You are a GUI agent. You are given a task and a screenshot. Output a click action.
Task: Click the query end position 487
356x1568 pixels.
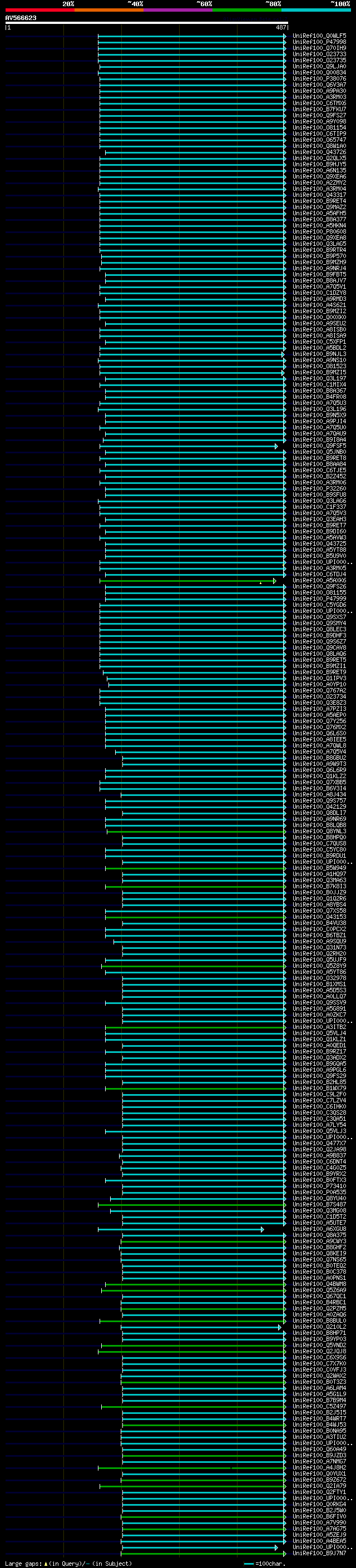click(x=280, y=27)
